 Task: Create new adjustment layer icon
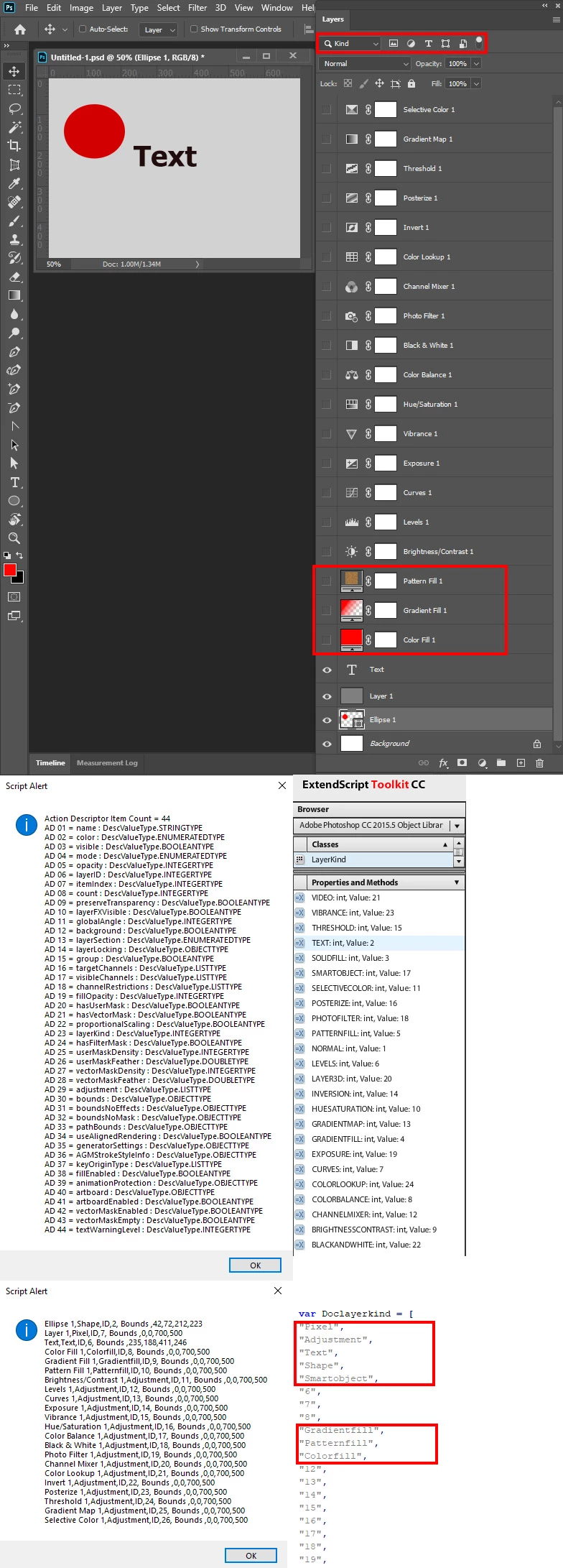tap(483, 763)
